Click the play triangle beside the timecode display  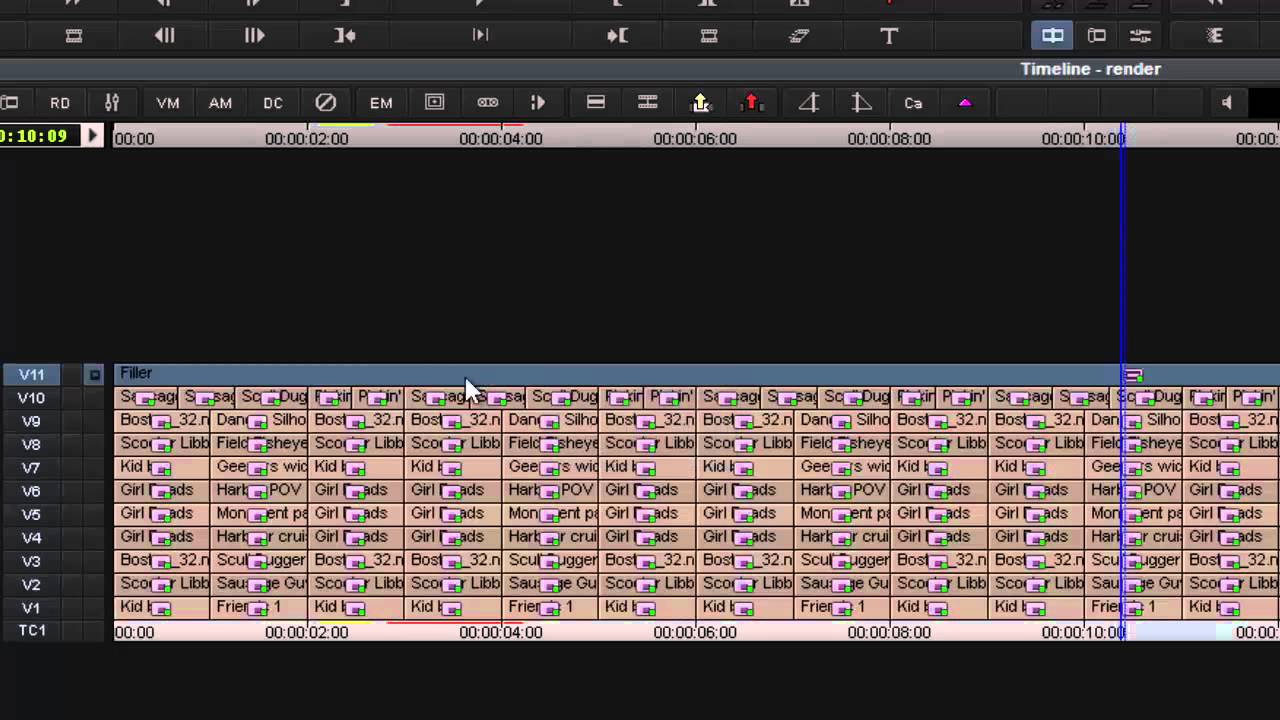click(x=92, y=135)
